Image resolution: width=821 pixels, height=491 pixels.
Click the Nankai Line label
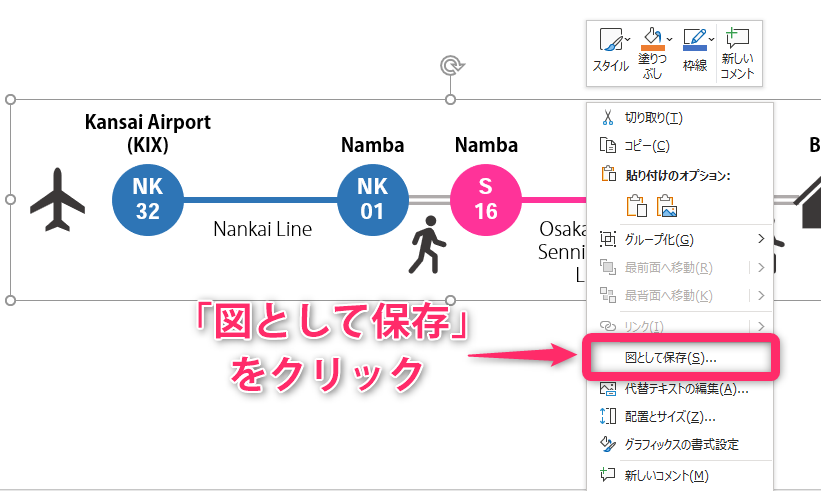click(x=262, y=229)
